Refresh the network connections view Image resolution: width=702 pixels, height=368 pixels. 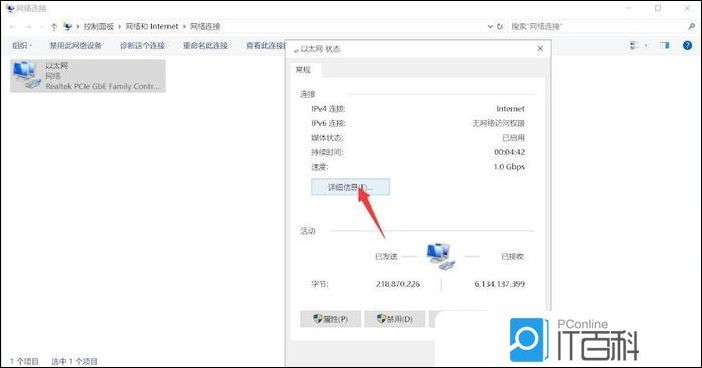point(500,26)
